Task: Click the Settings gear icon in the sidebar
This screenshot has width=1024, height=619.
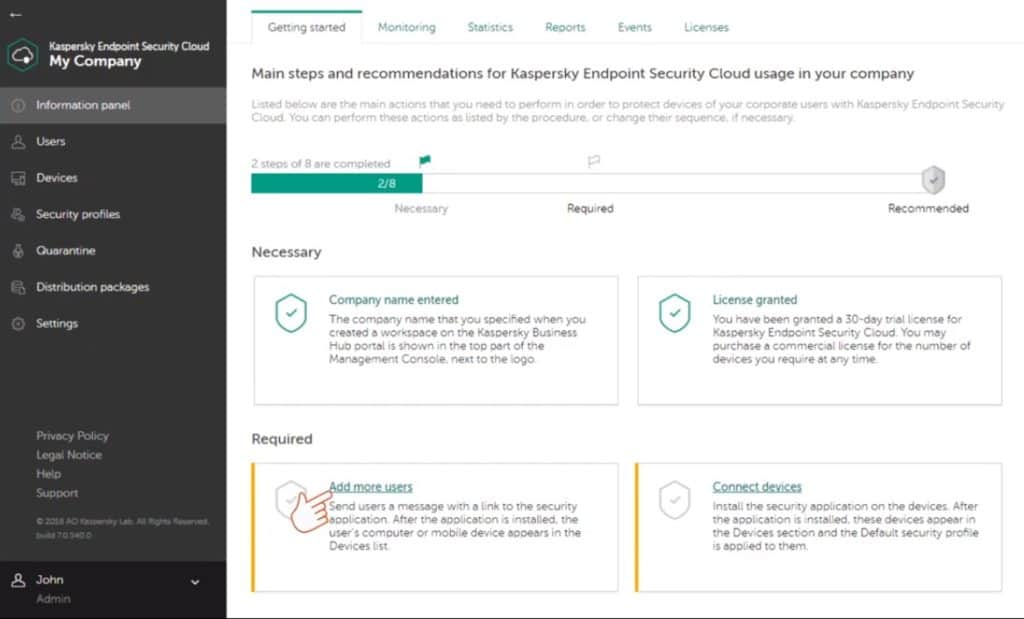Action: coord(18,324)
